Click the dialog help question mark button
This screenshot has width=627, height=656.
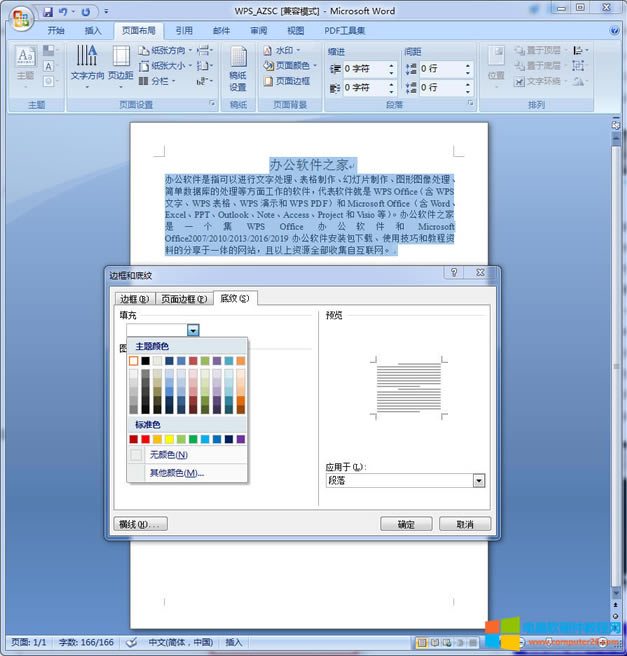pos(454,273)
